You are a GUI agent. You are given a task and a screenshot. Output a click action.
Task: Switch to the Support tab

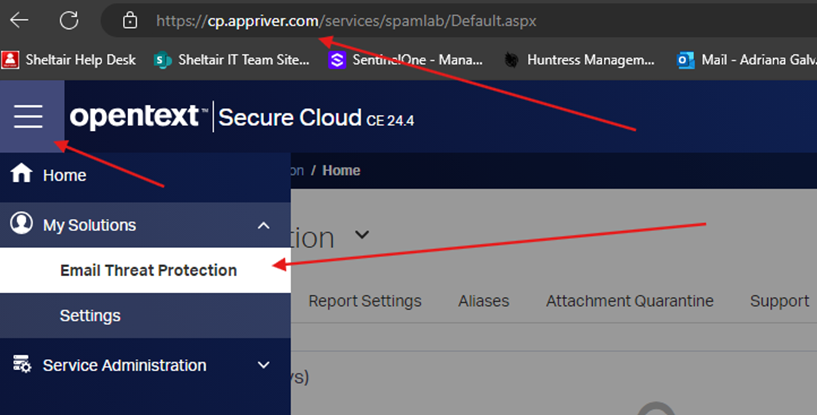779,301
